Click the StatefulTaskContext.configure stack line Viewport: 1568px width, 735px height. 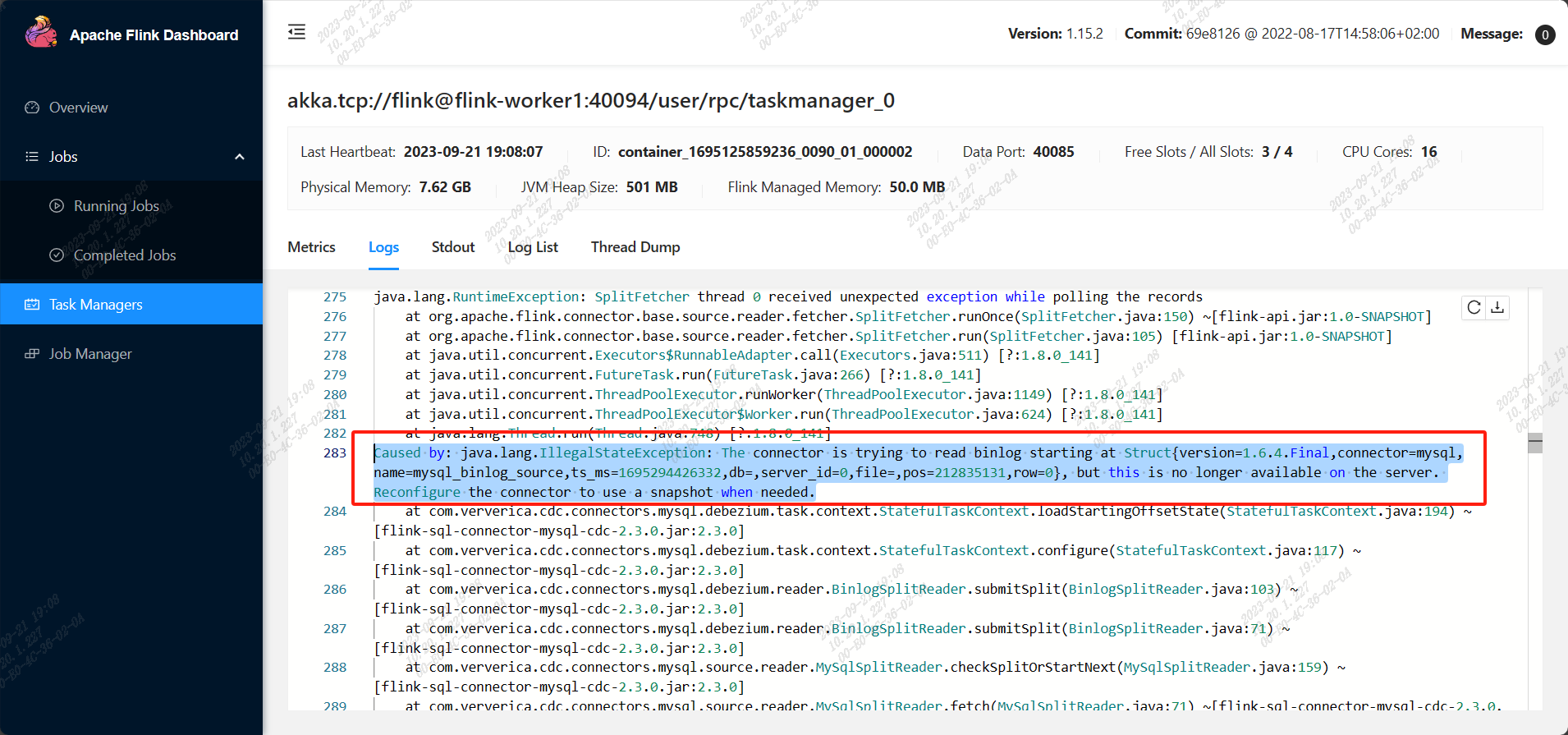[868, 560]
